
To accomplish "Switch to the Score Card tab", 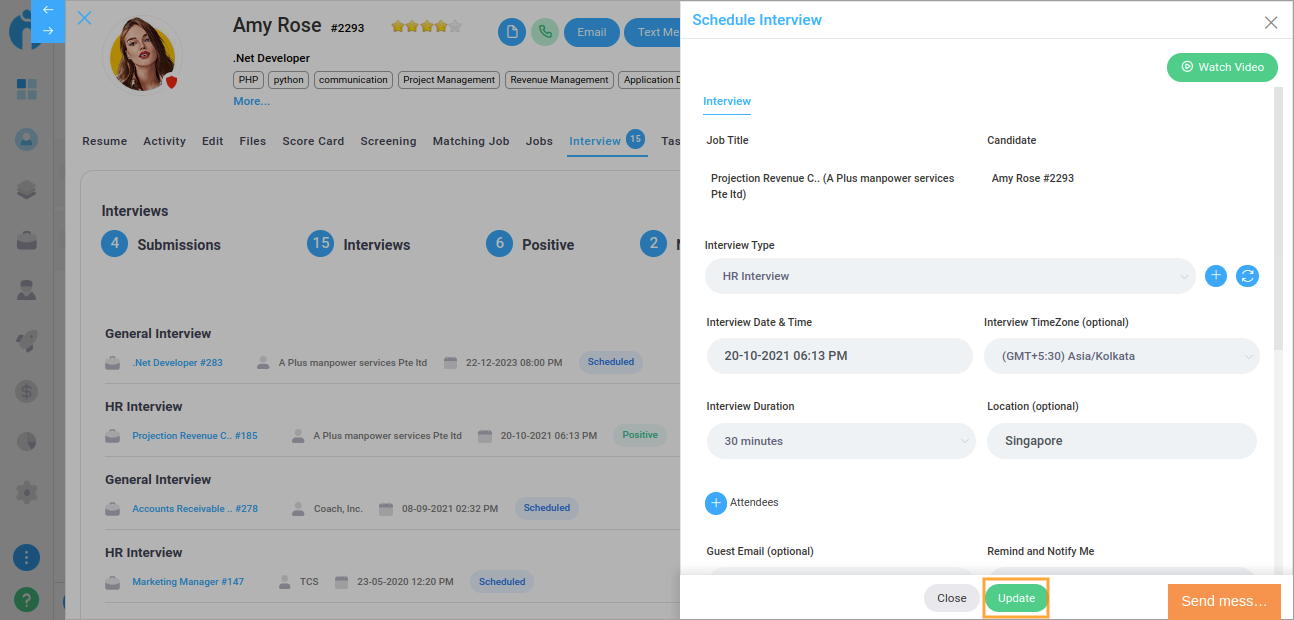I will click(313, 141).
